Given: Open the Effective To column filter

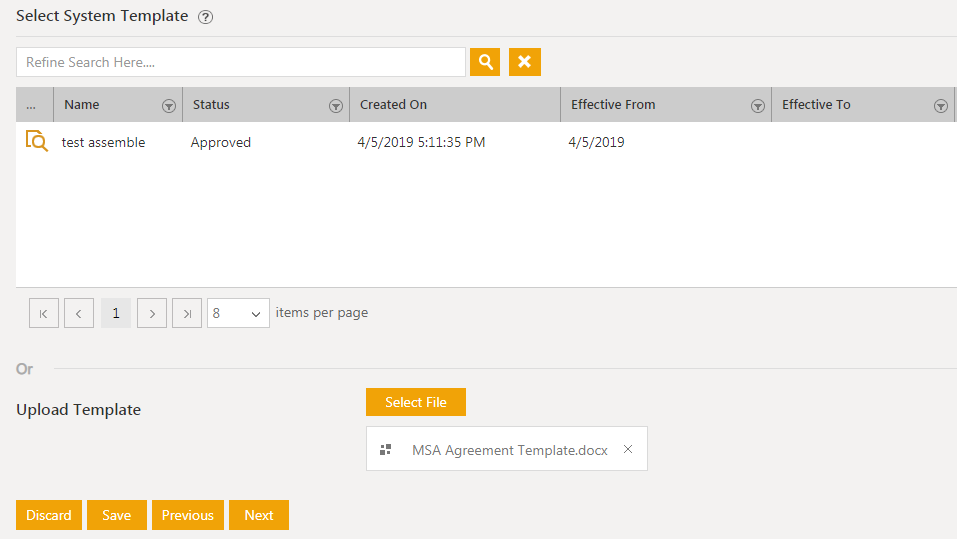Looking at the screenshot, I should tap(940, 106).
